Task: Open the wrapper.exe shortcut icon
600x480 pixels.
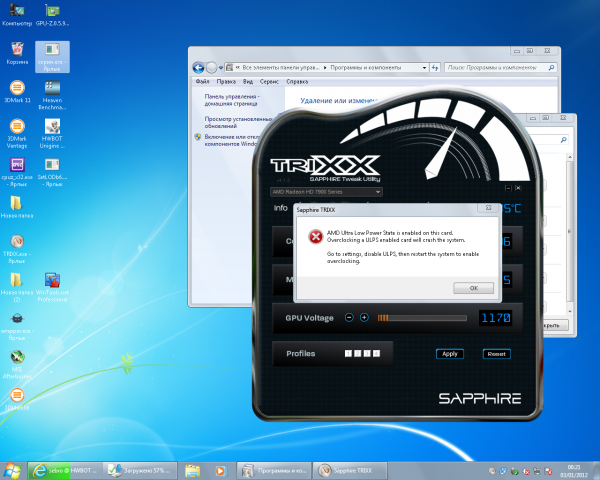Action: 17,326
